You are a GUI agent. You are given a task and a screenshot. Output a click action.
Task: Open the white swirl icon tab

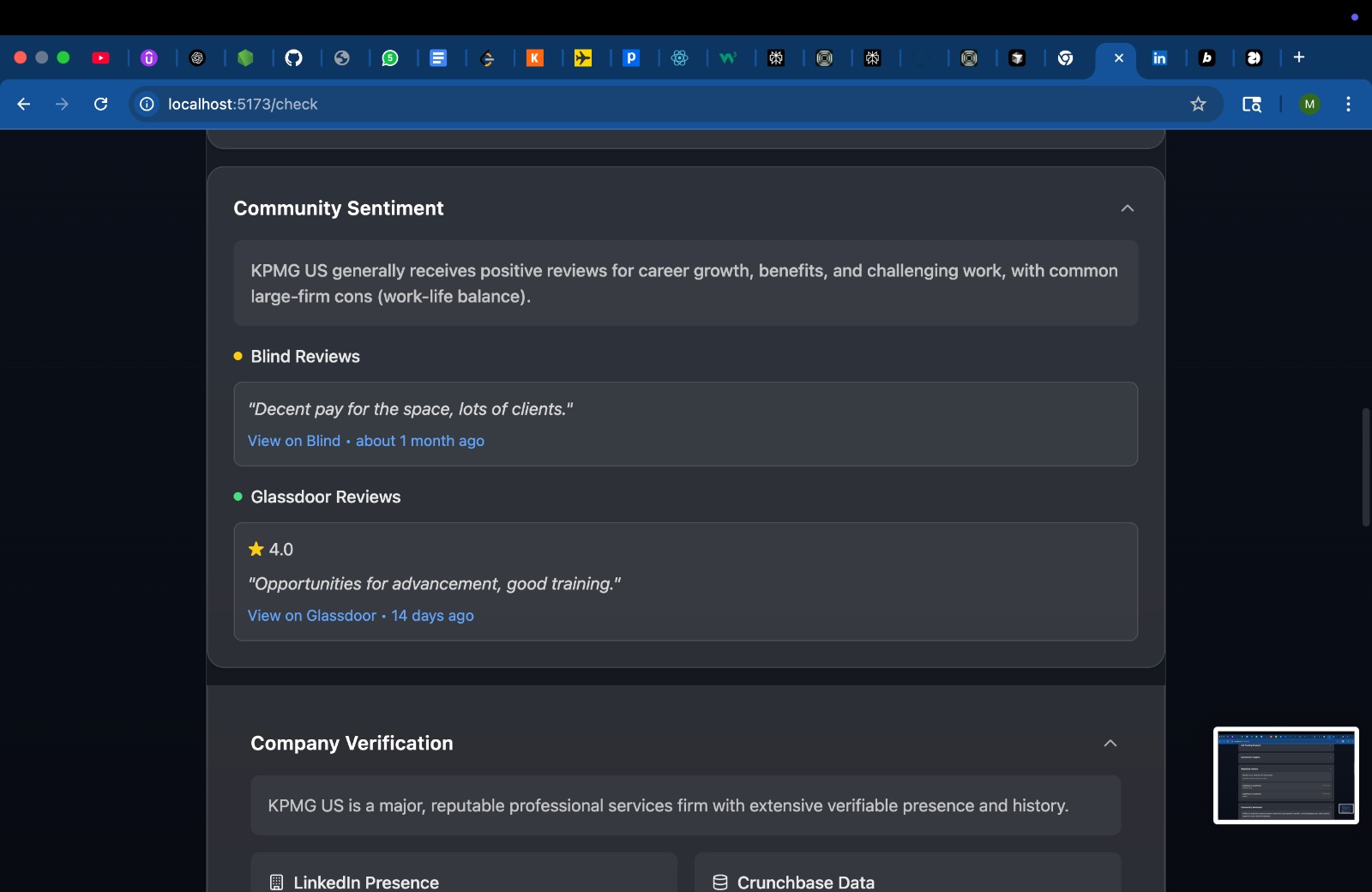point(1254,57)
